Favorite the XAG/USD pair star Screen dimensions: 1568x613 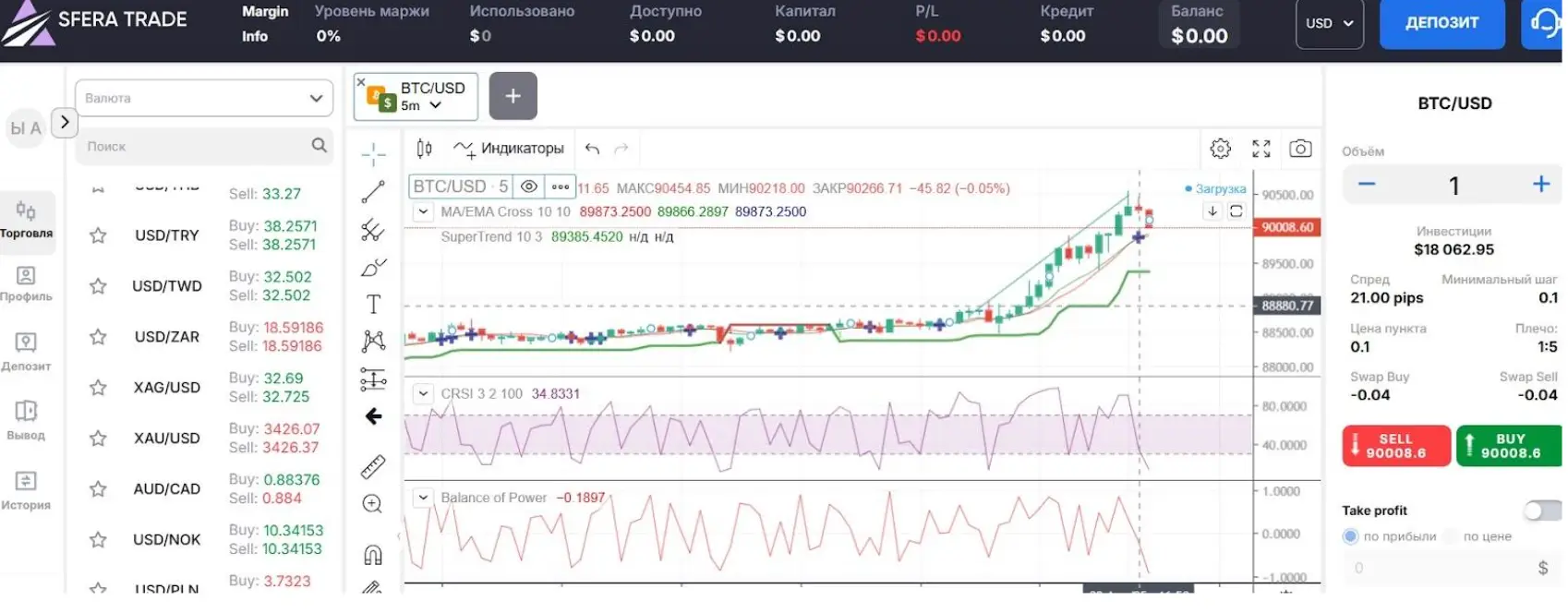click(98, 388)
